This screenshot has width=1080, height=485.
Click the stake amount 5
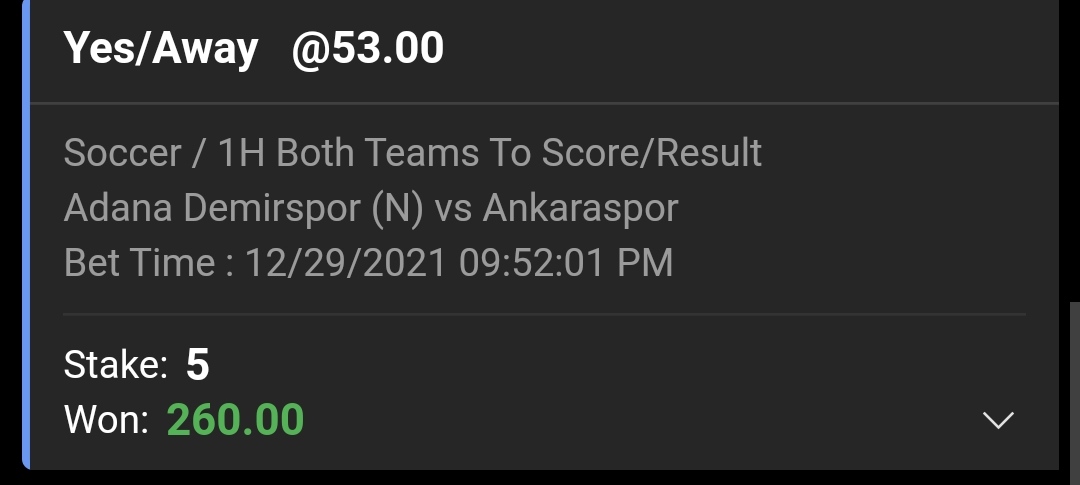[198, 364]
